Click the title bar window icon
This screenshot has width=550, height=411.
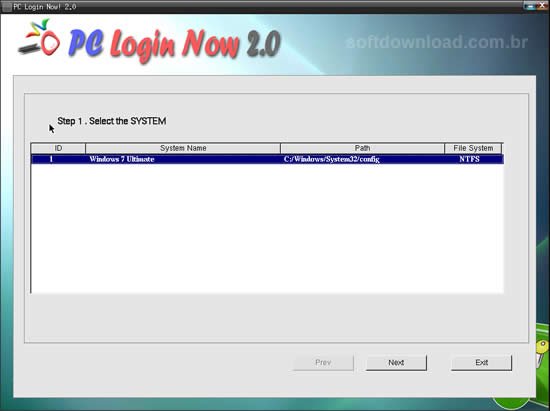pos(6,7)
